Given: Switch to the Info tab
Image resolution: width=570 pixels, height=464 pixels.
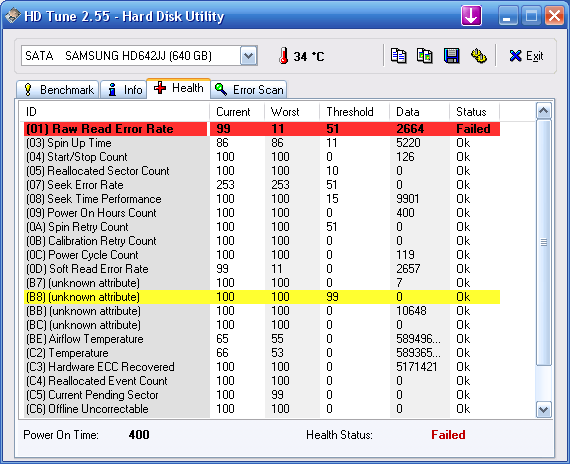Looking at the screenshot, I should [125, 89].
